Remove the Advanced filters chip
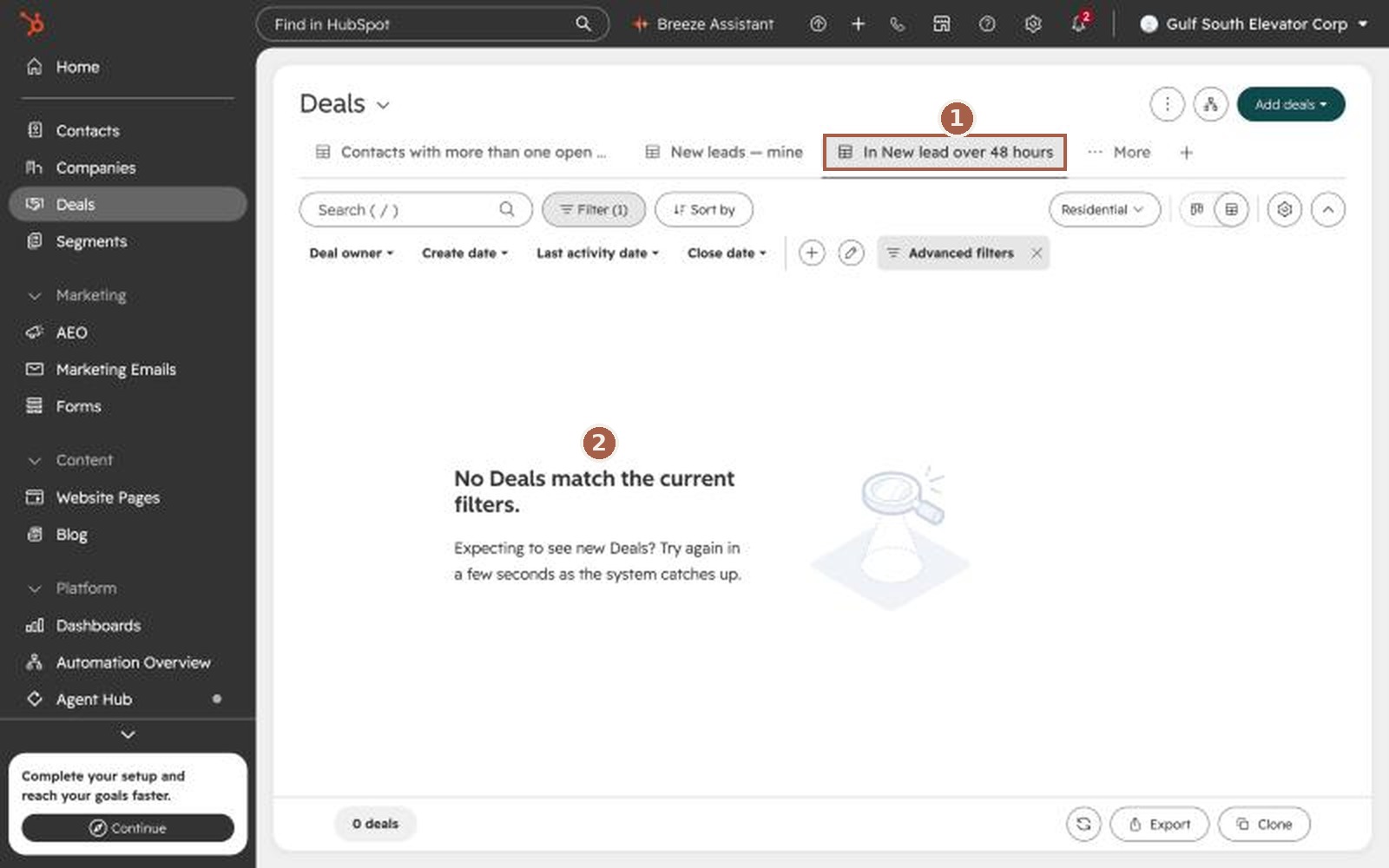Viewport: 1389px width, 868px height. tap(1036, 253)
